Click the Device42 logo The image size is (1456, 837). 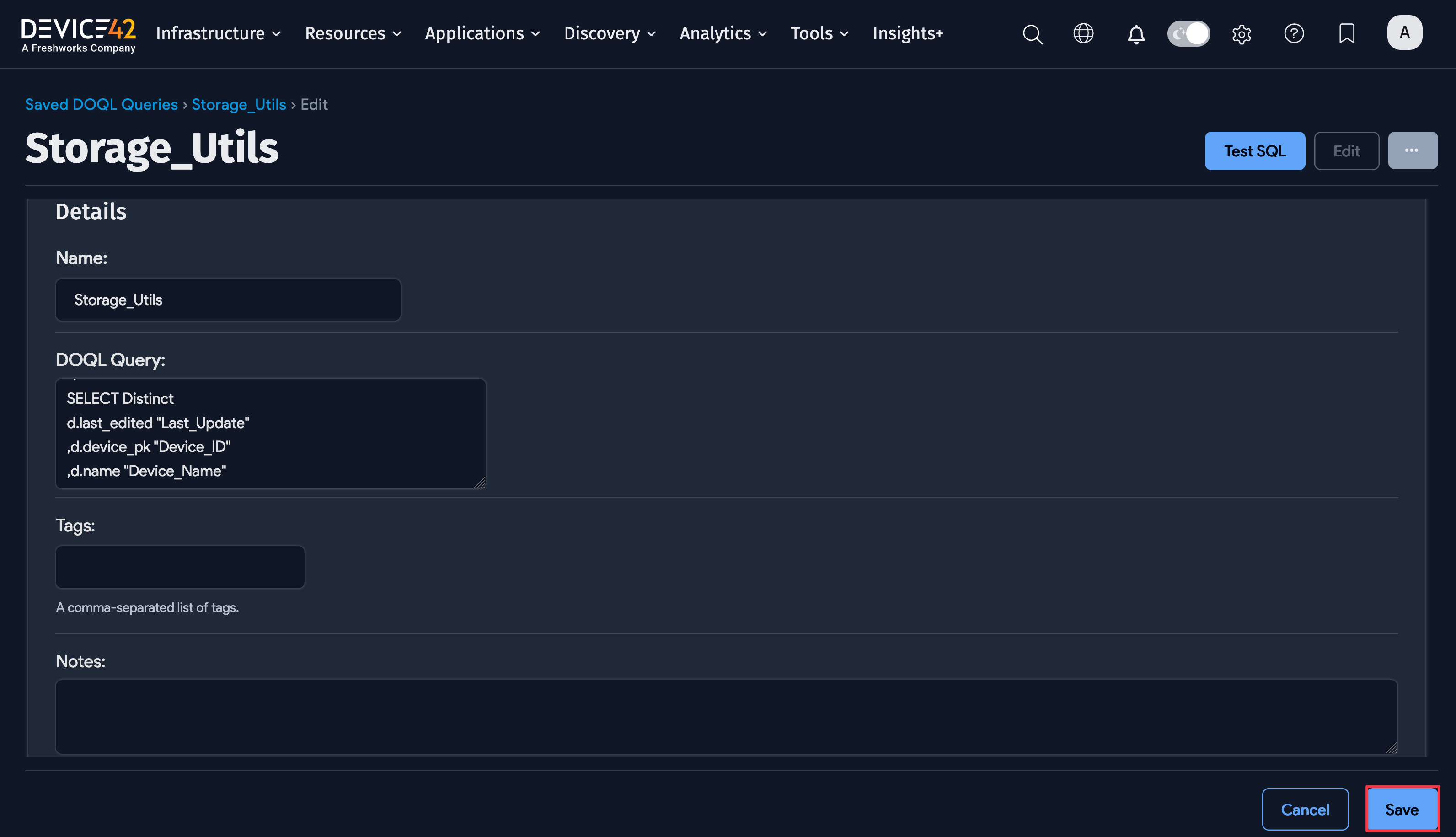79,34
